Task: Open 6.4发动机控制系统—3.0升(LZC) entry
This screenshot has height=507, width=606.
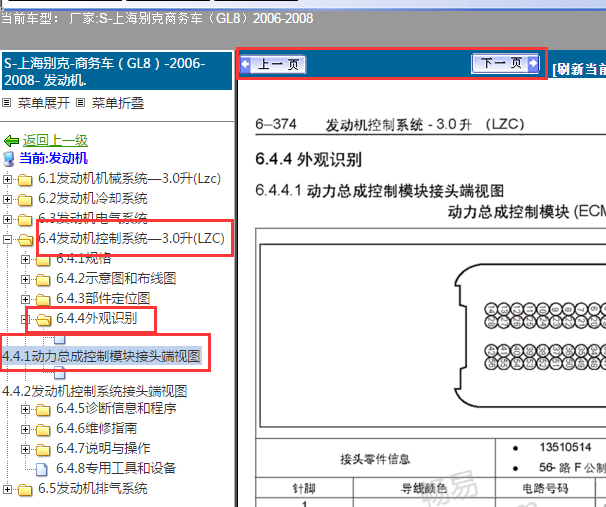Action: click(131, 238)
